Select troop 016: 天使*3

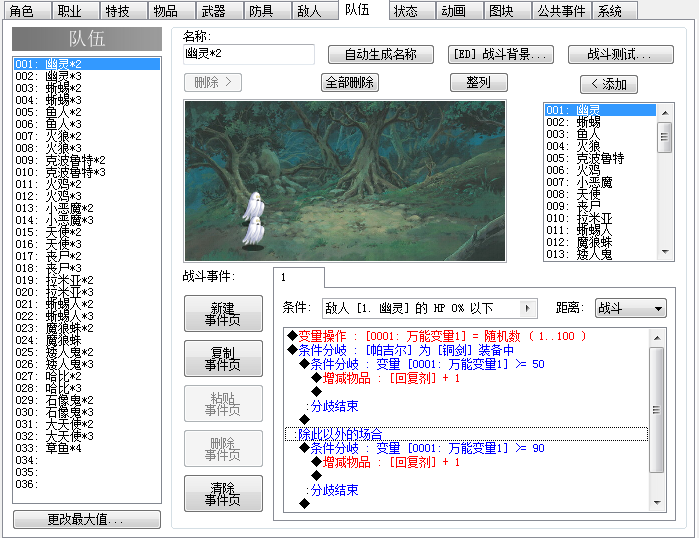[87, 244]
